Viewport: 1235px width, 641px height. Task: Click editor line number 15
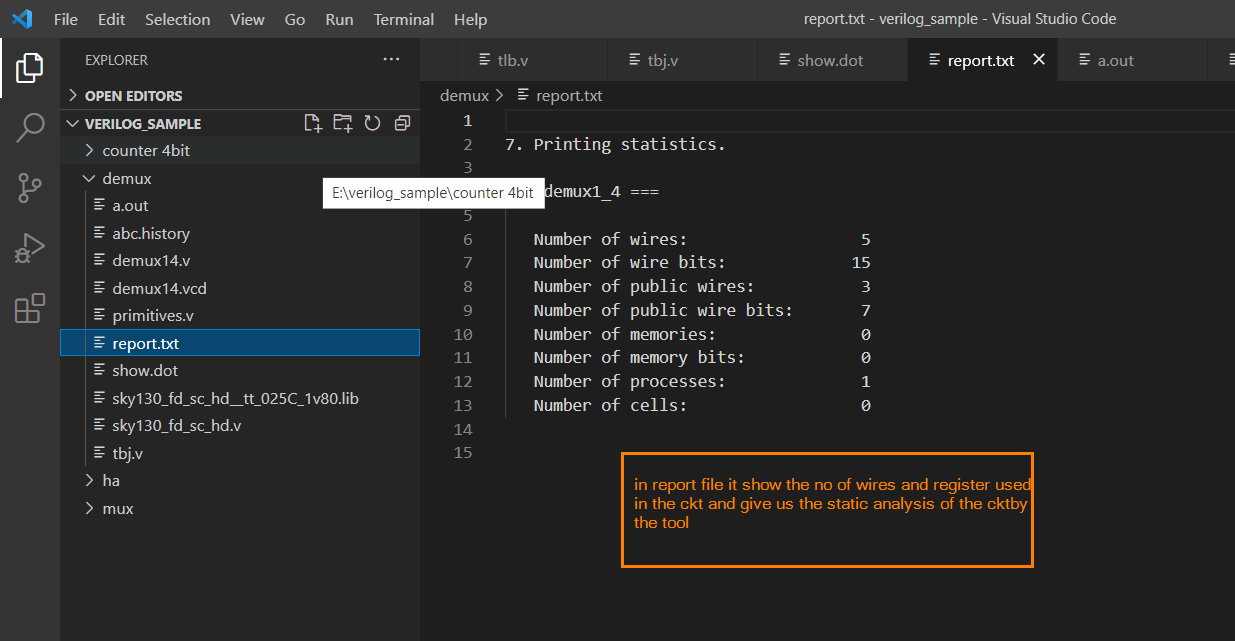463,453
